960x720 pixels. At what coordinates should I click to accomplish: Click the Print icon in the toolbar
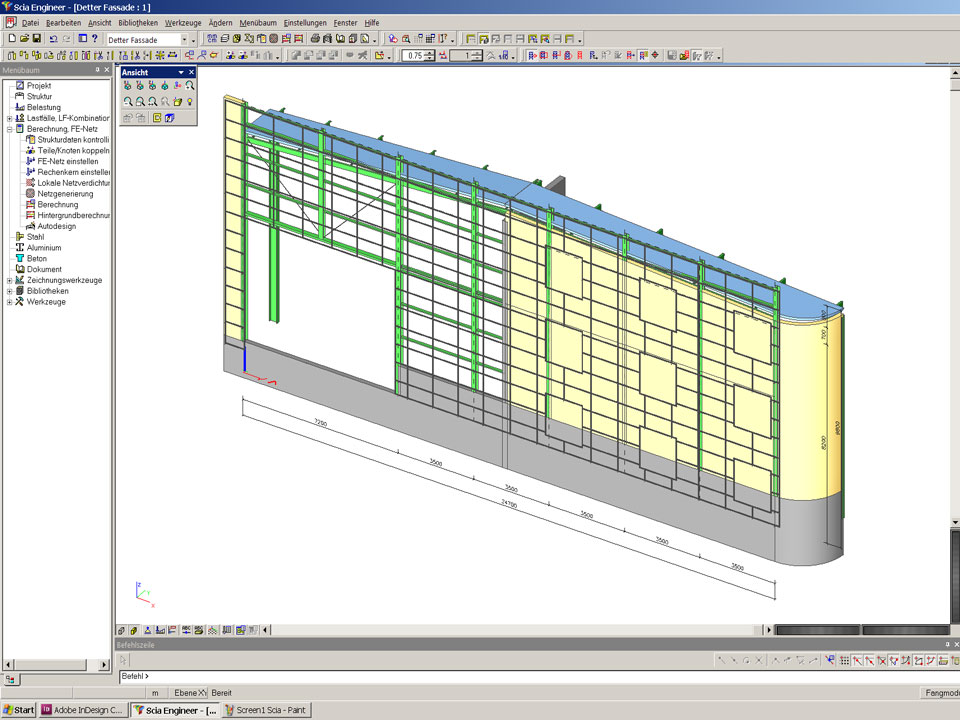pyautogui.click(x=314, y=39)
